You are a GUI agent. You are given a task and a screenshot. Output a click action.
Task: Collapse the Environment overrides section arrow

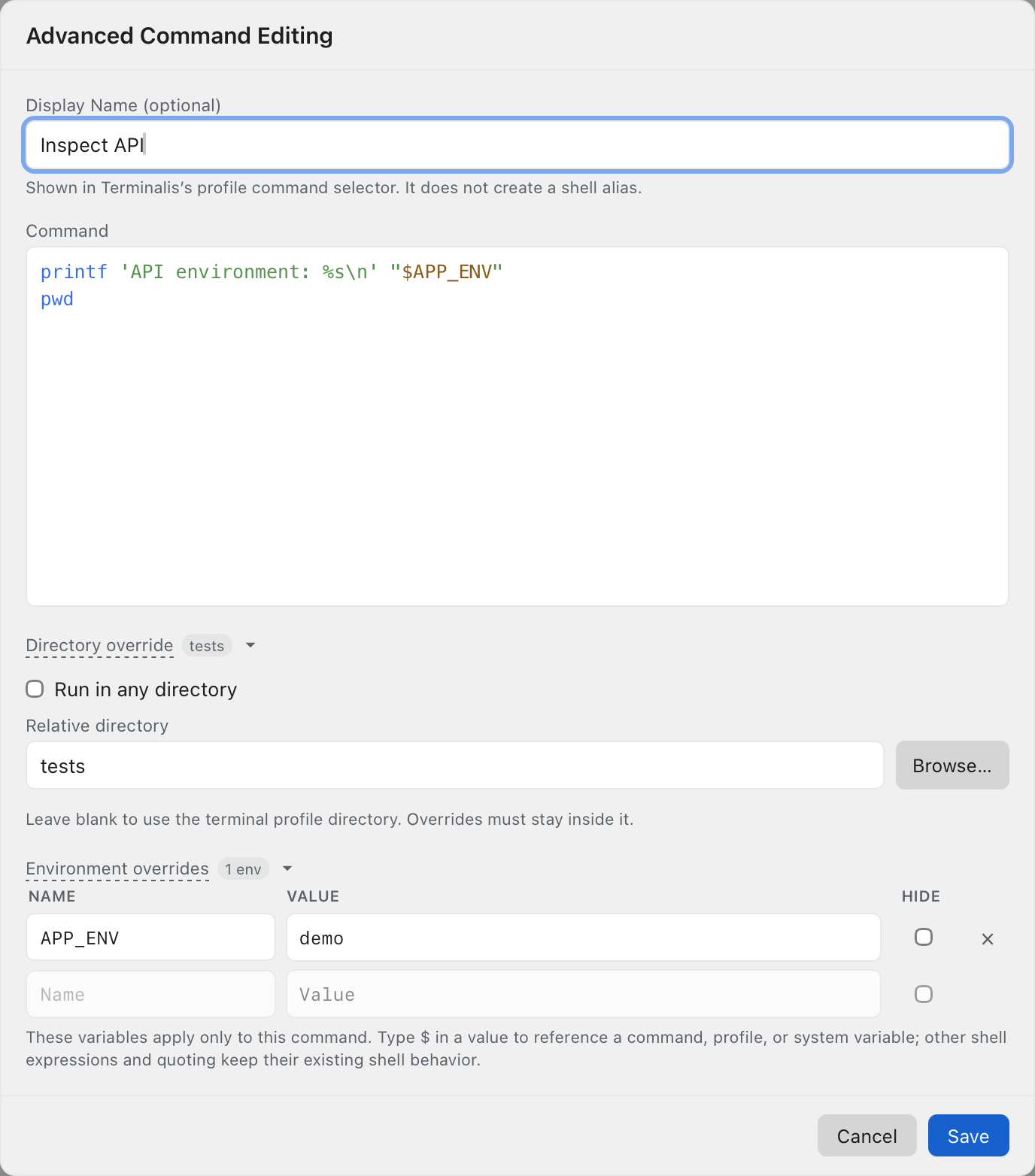pyautogui.click(x=287, y=868)
